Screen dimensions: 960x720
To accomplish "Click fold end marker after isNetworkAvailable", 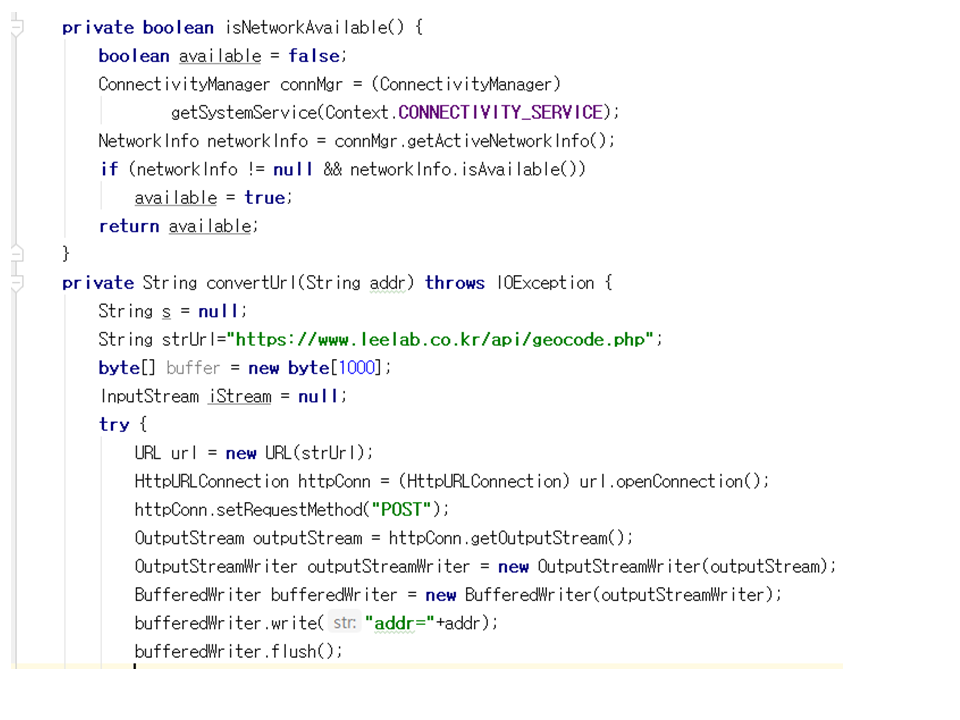I will [x=16, y=255].
